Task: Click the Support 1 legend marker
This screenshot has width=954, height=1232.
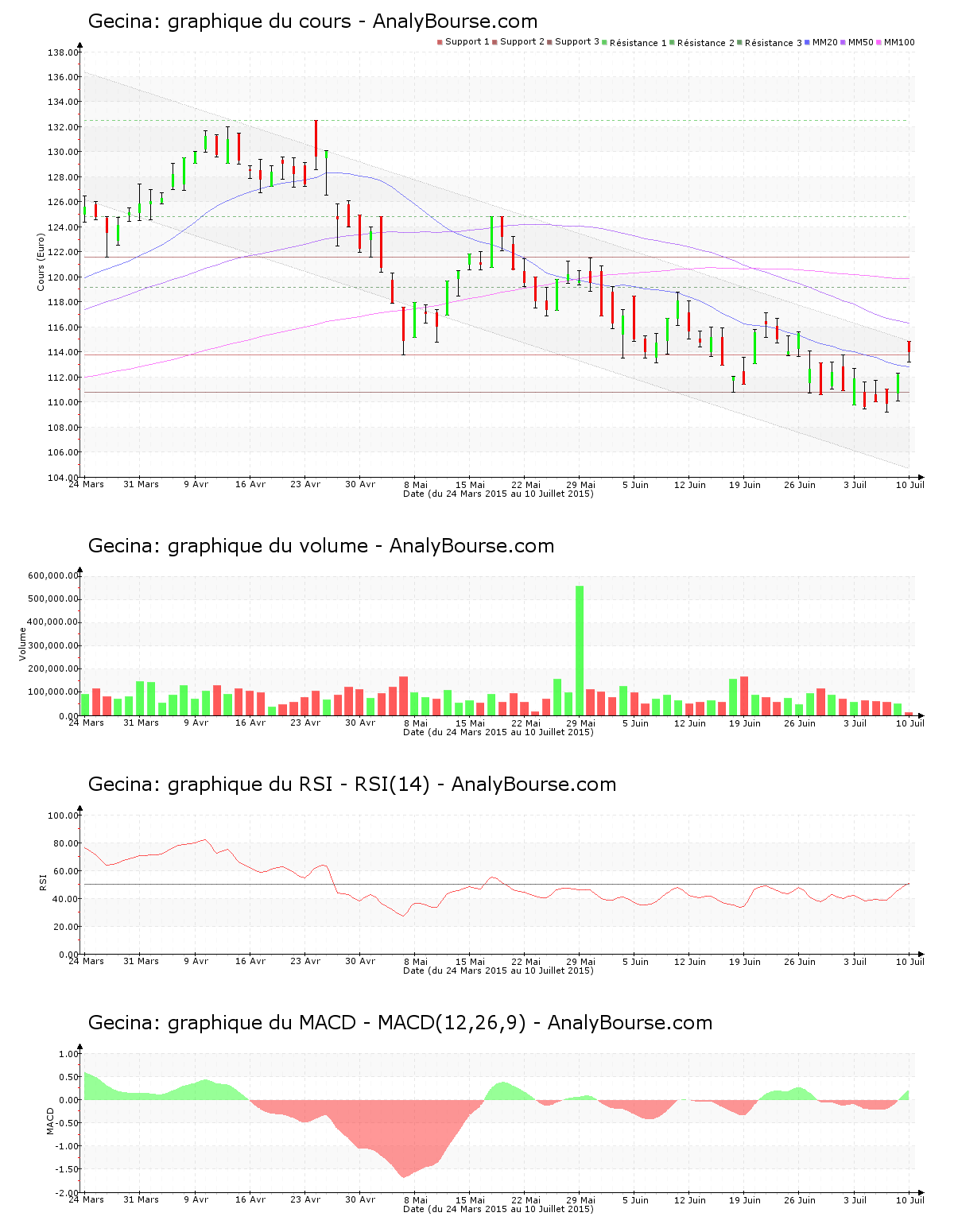Action: tap(440, 42)
